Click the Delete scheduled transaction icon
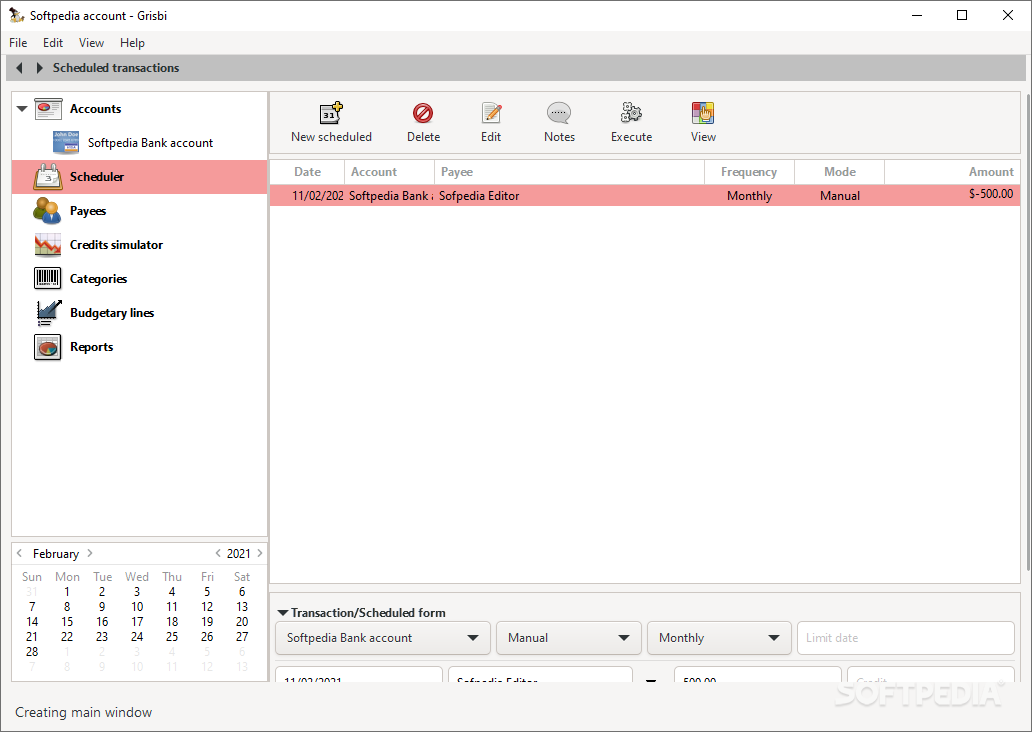This screenshot has width=1032, height=732. pos(423,113)
